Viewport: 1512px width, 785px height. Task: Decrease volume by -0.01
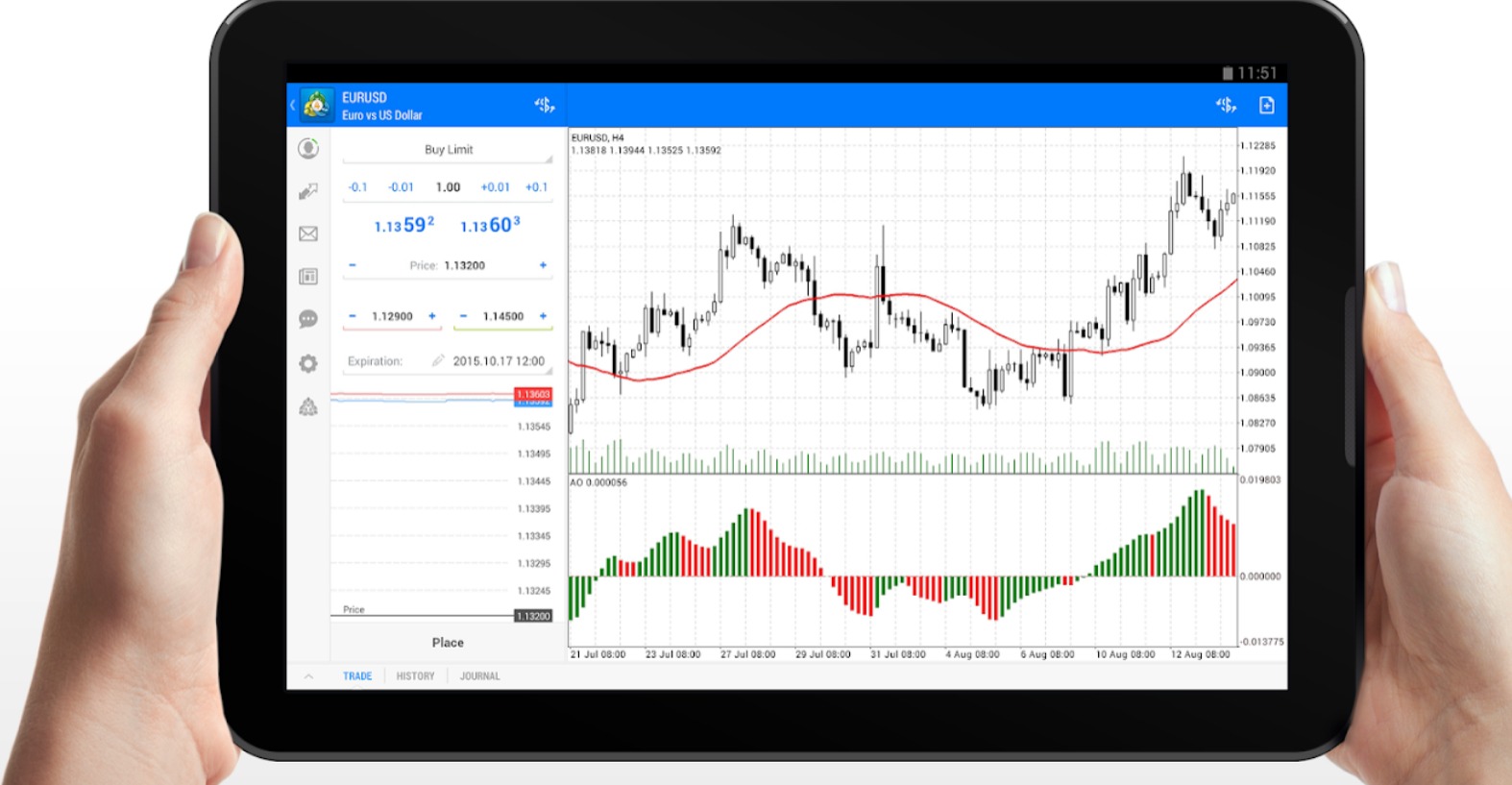coord(401,187)
